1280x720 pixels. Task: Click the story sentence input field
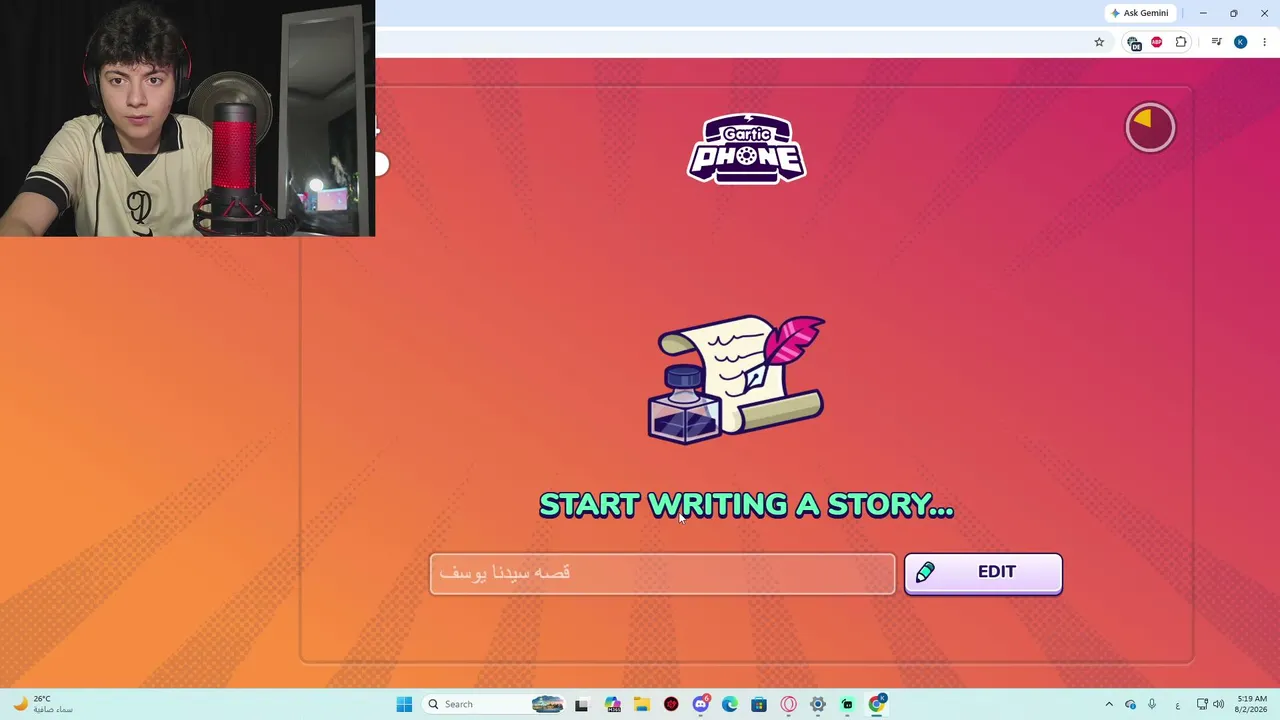click(x=662, y=573)
